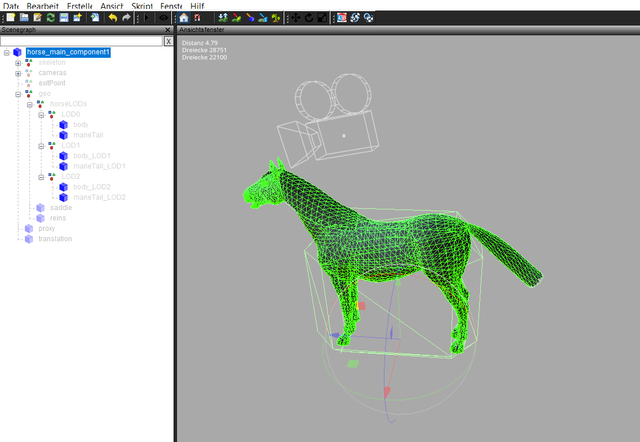640x442 pixels.
Task: Select the exitPoint node
Action: (52, 83)
